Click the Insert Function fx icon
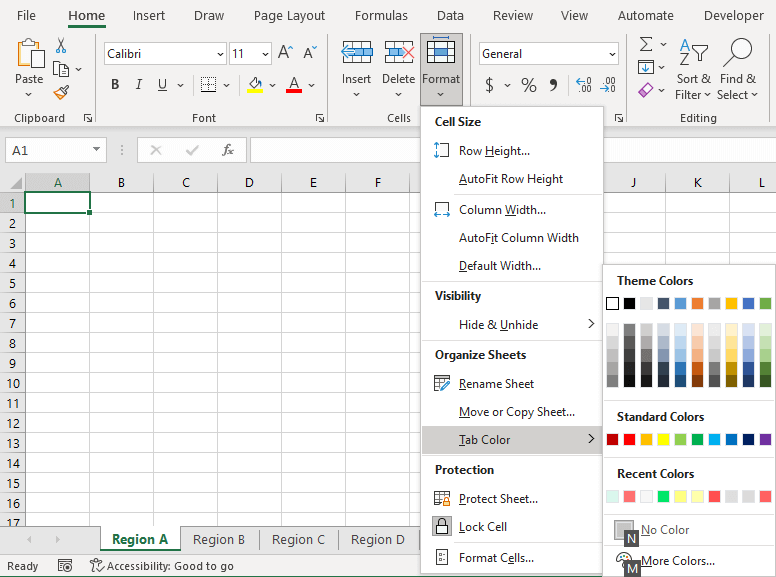 228,150
